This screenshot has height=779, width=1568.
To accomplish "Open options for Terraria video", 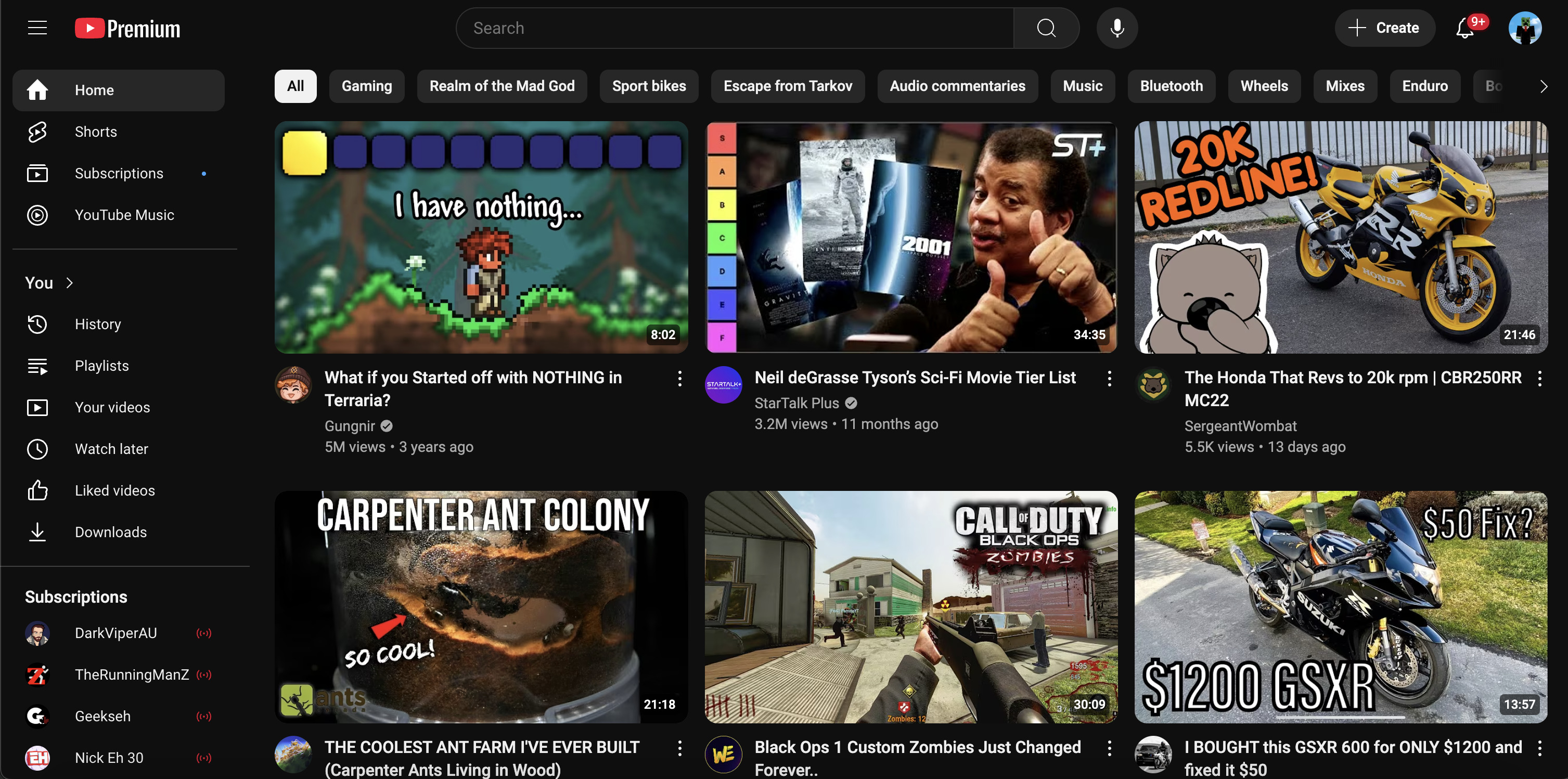I will pyautogui.click(x=679, y=379).
